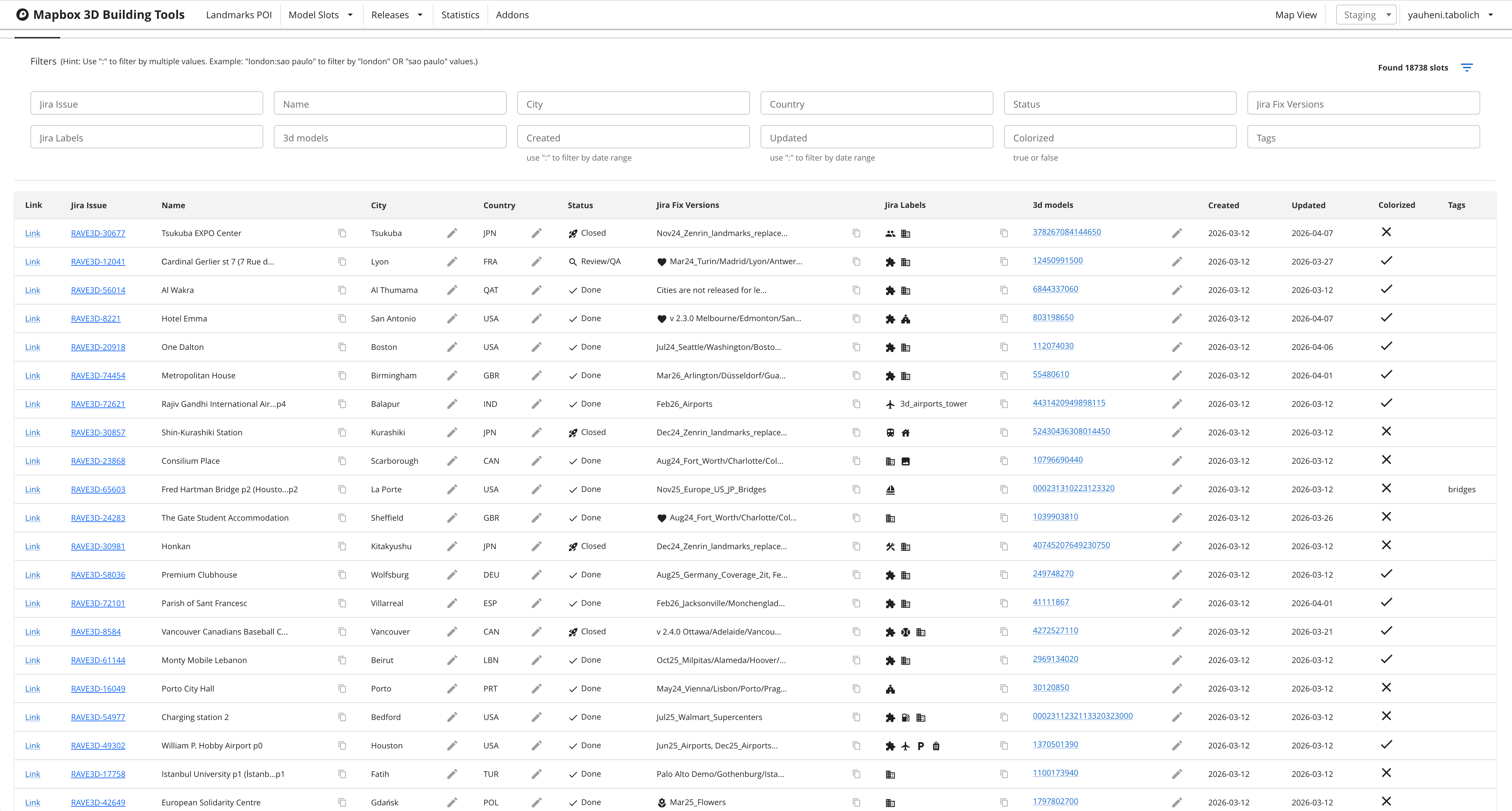Click 'Found 18738 slots' text

[1413, 68]
